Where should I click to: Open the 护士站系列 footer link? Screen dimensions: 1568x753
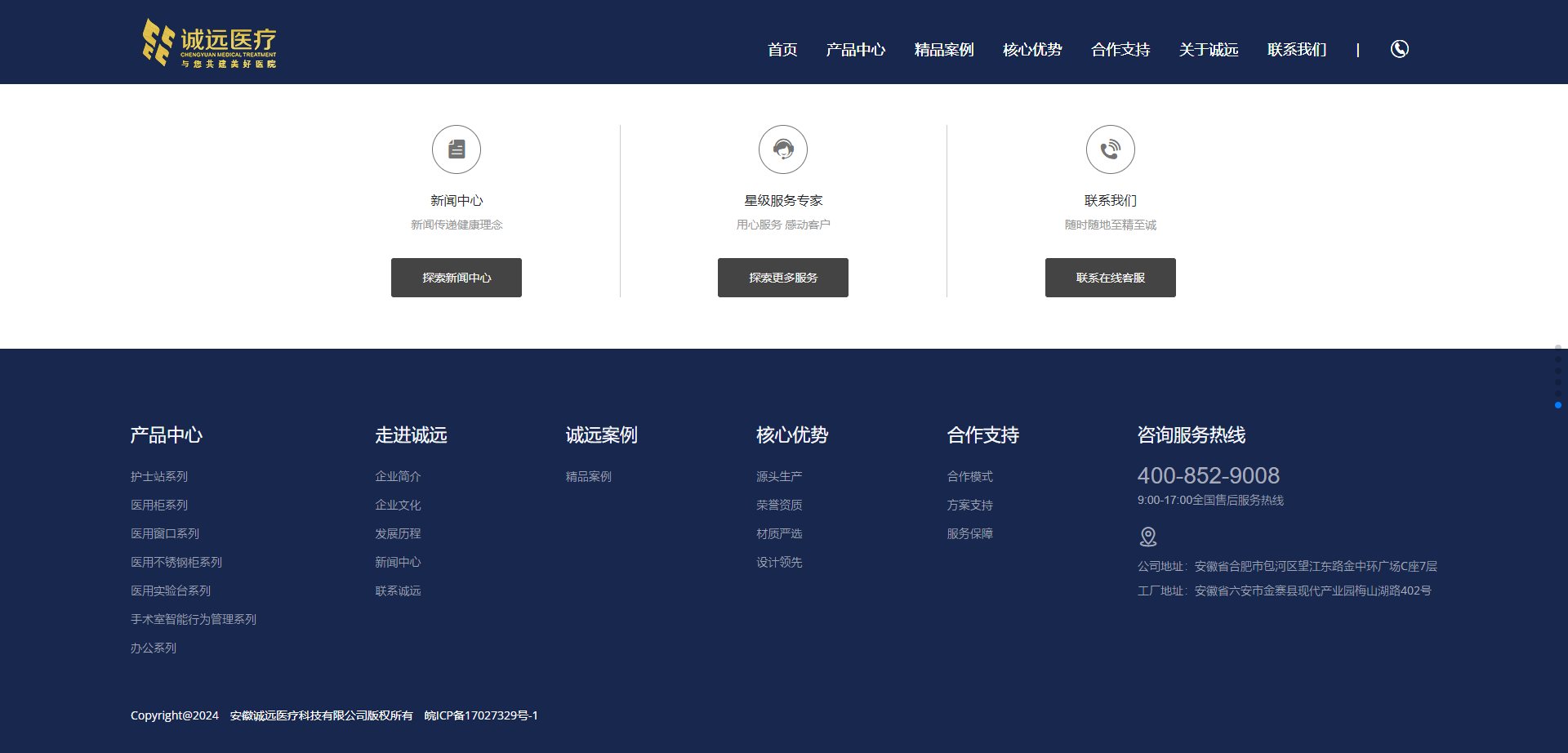(x=159, y=476)
